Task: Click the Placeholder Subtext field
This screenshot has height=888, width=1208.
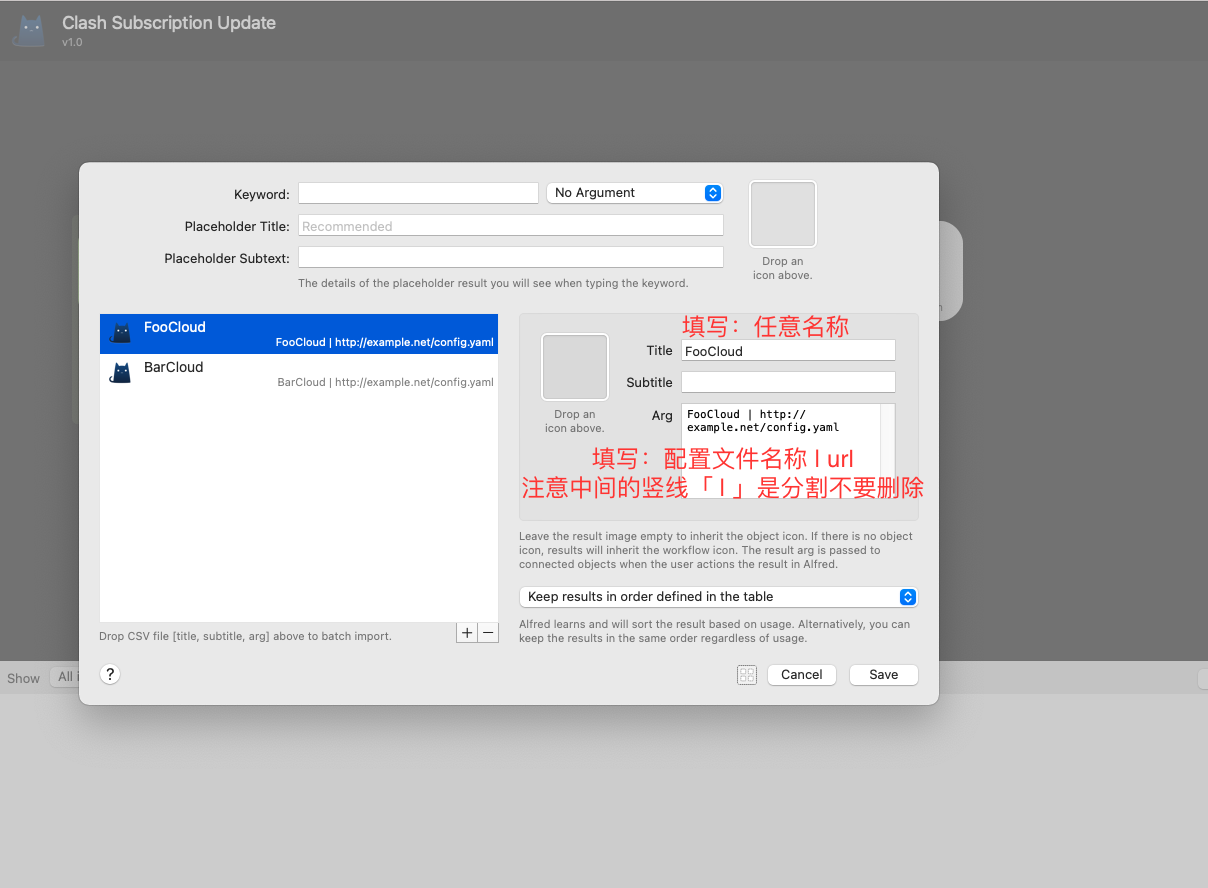Action: click(x=510, y=256)
